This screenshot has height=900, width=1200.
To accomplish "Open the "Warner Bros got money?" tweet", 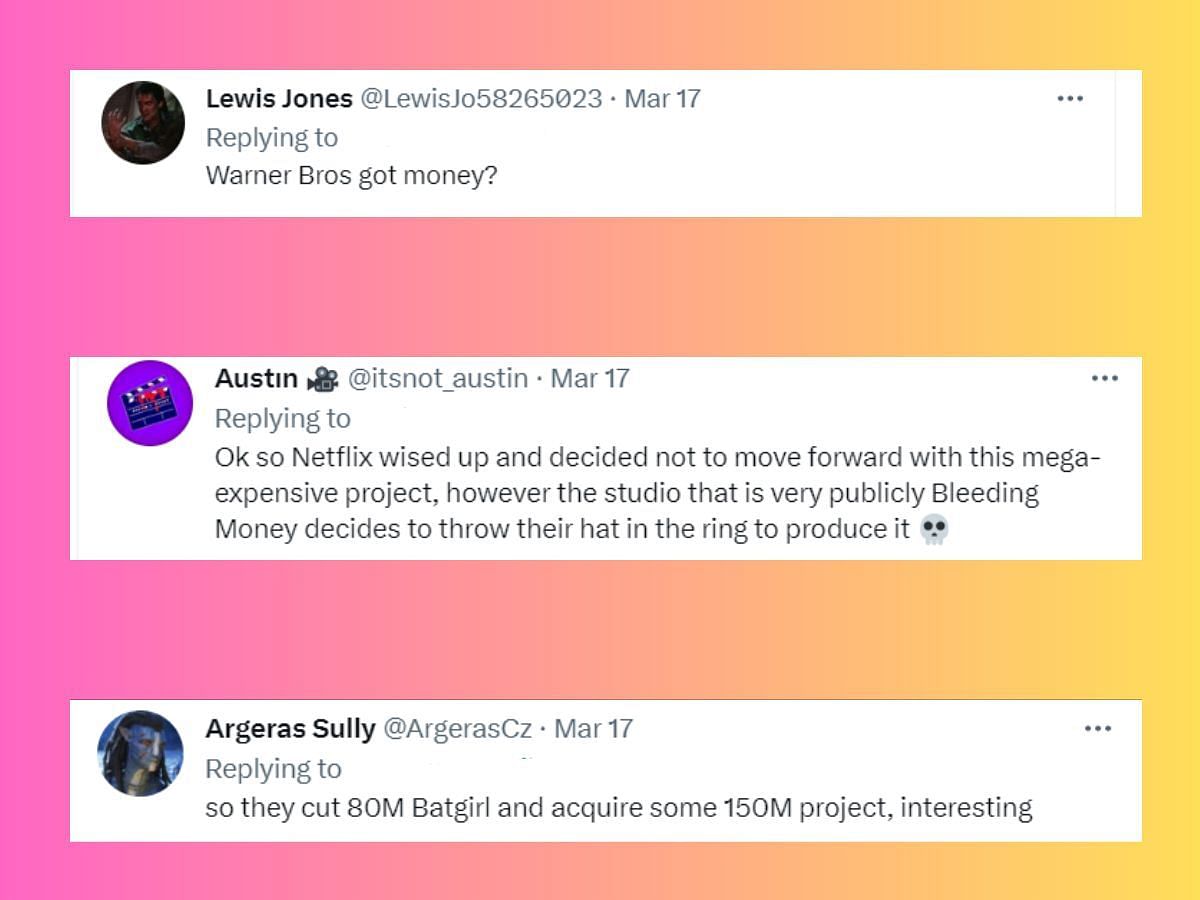I will [351, 176].
